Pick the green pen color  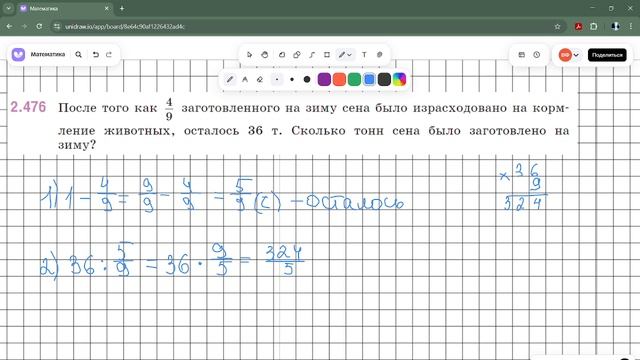(x=354, y=80)
